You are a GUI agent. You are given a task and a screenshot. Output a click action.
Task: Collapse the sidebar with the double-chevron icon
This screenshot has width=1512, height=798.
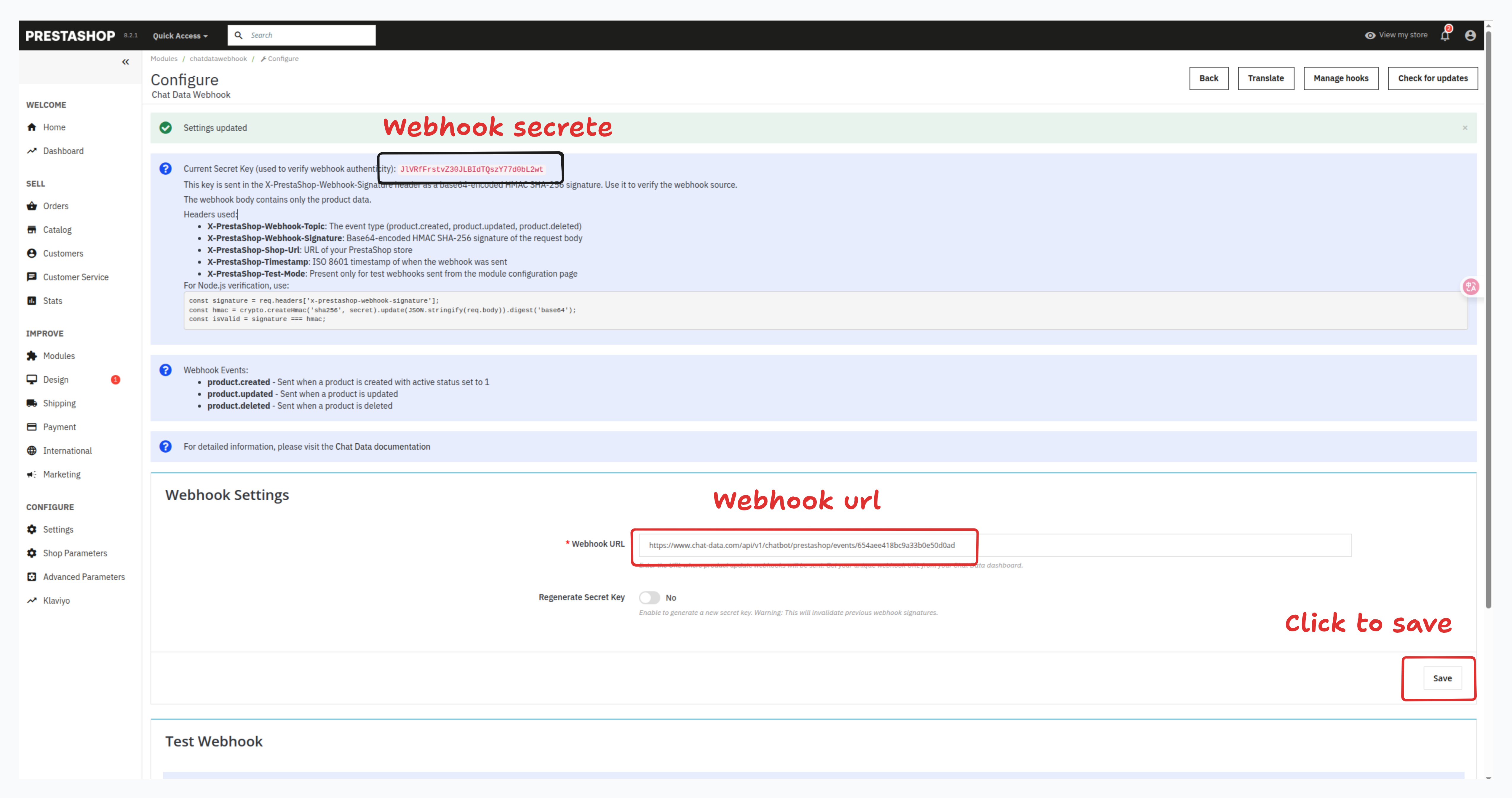point(125,62)
